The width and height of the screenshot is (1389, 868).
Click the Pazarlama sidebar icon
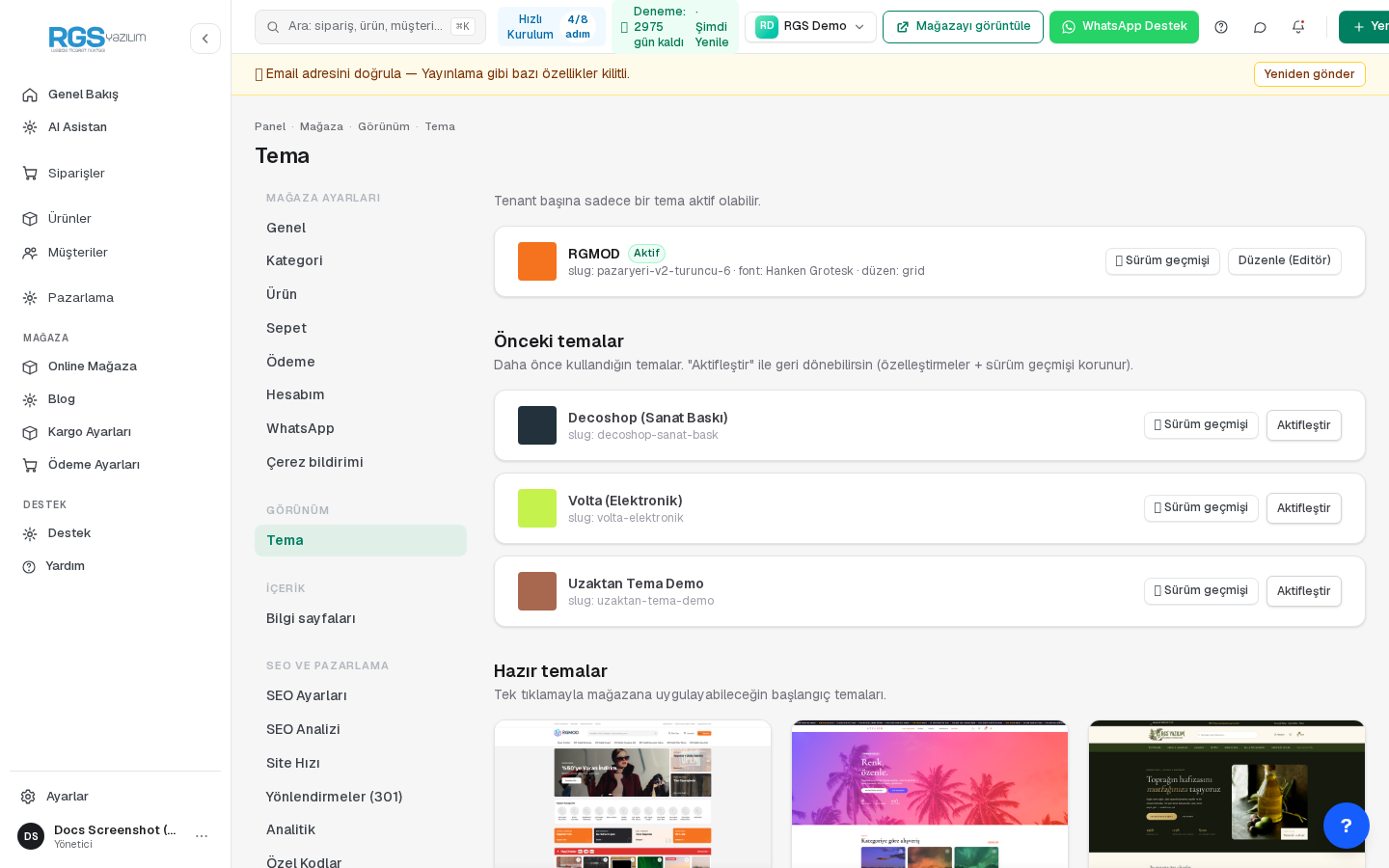tap(30, 298)
